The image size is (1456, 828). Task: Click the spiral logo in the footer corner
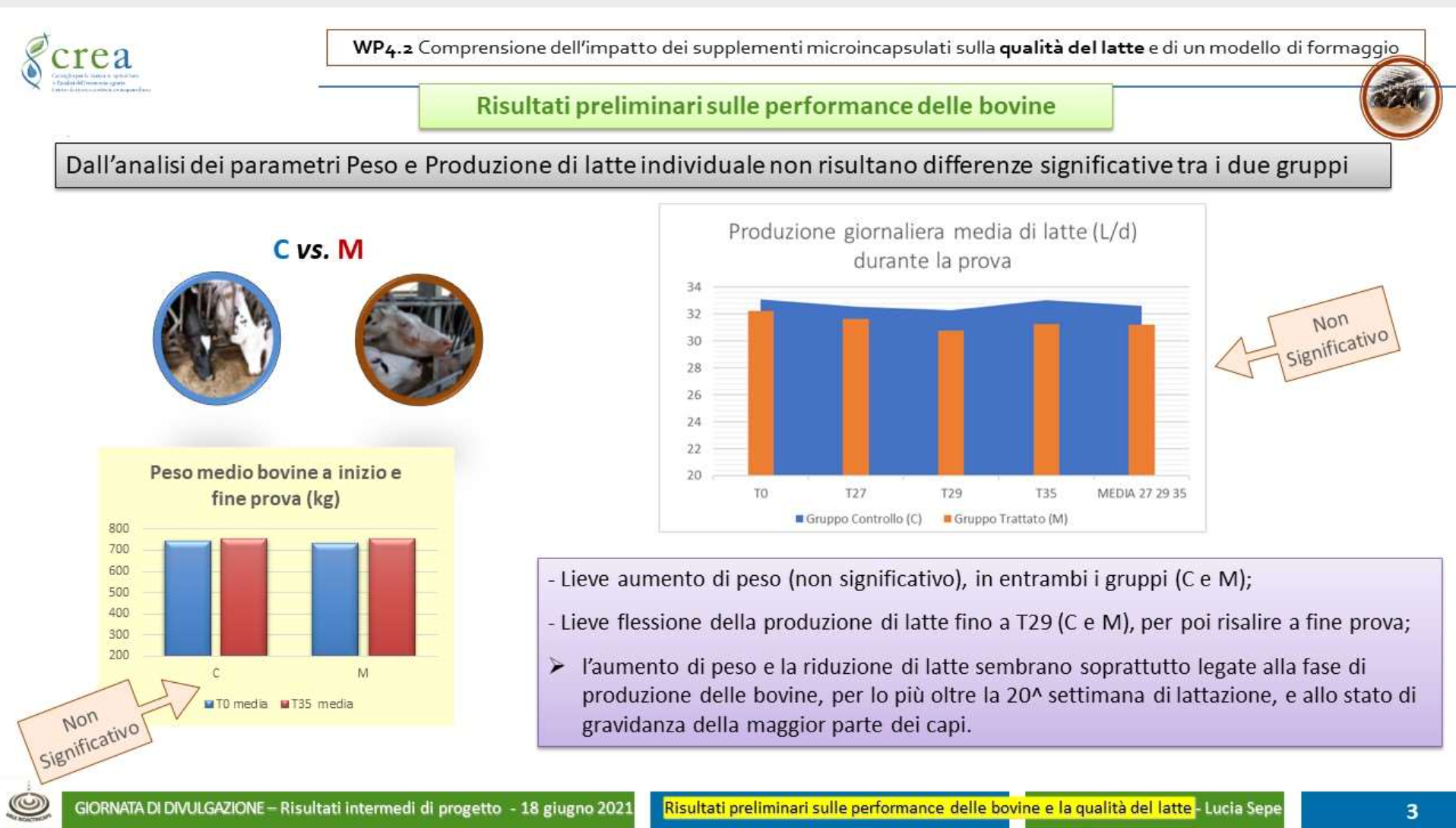point(28,805)
